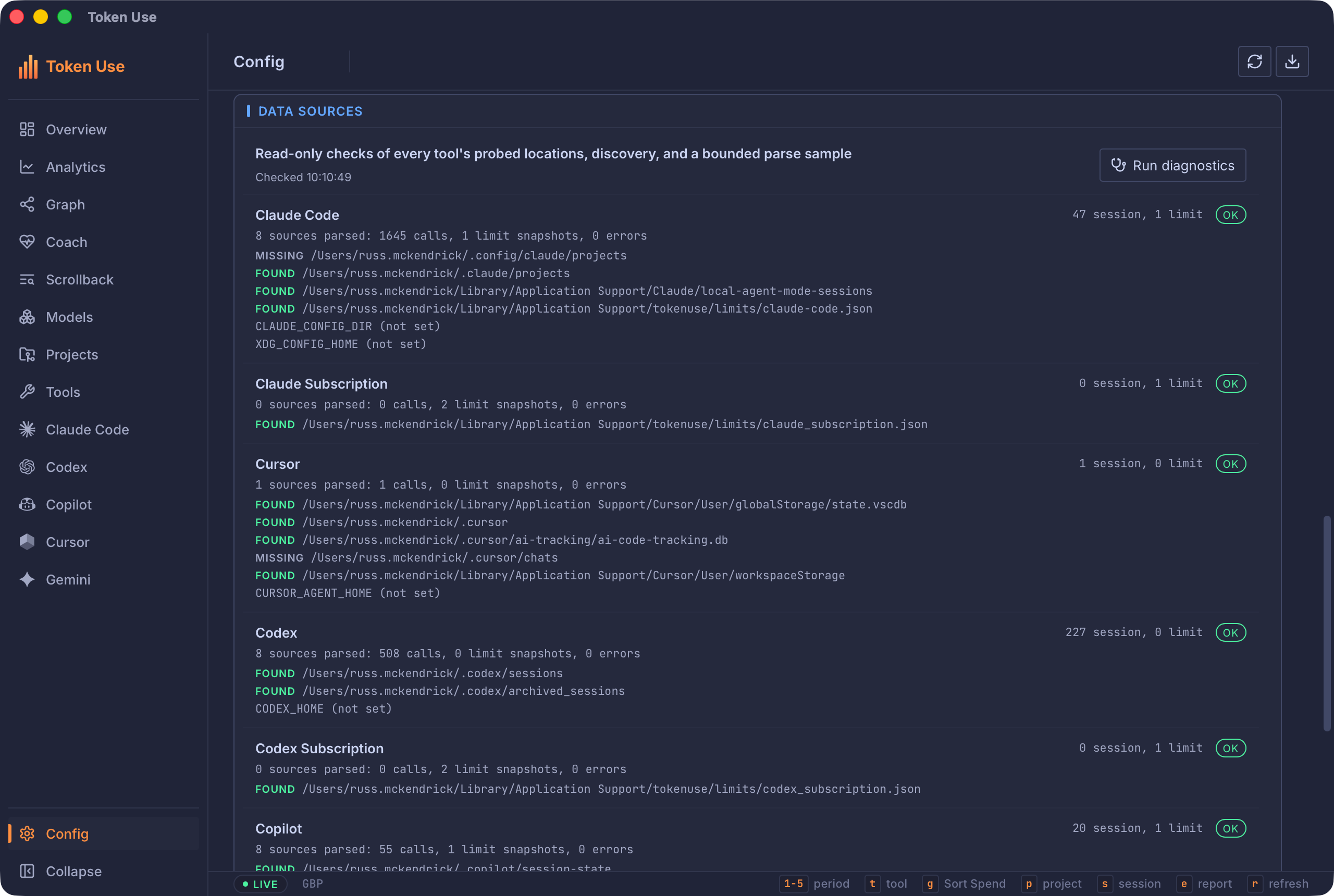Click the codex_subscription.json path line
The width and height of the screenshot is (1334, 896).
[588, 789]
